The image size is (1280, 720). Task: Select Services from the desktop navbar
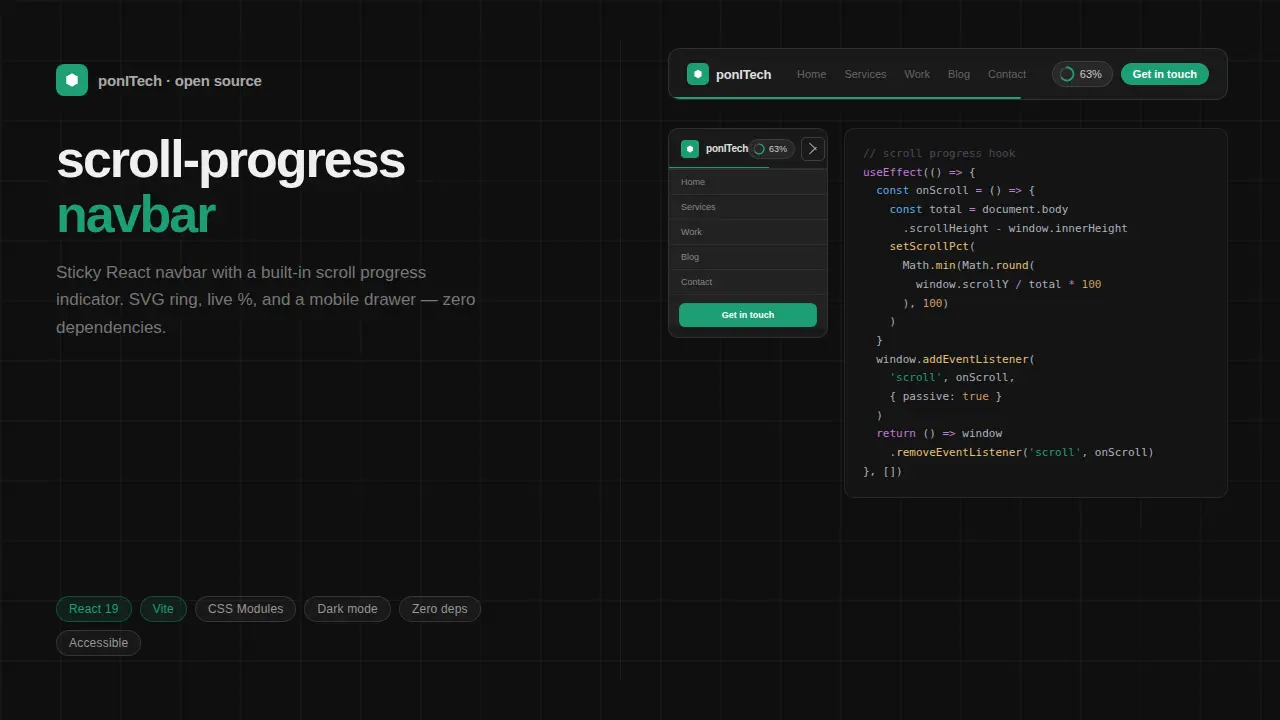click(x=865, y=74)
